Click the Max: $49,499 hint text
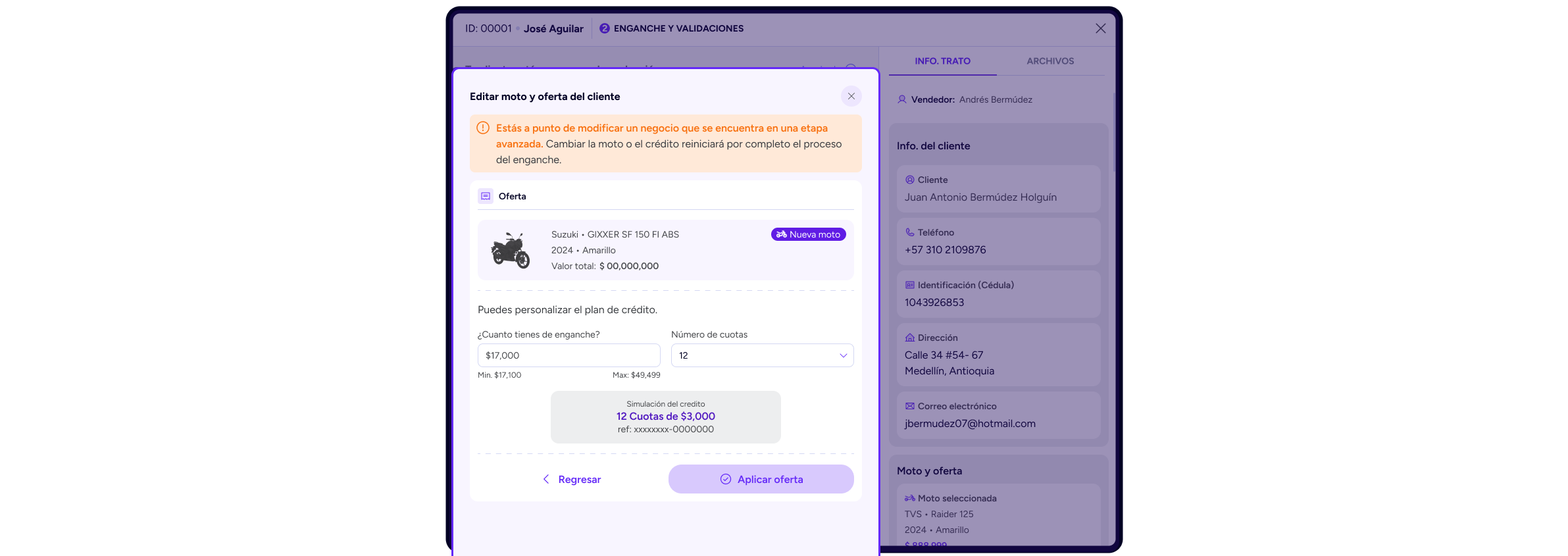The image size is (1568, 556). pyautogui.click(x=636, y=375)
